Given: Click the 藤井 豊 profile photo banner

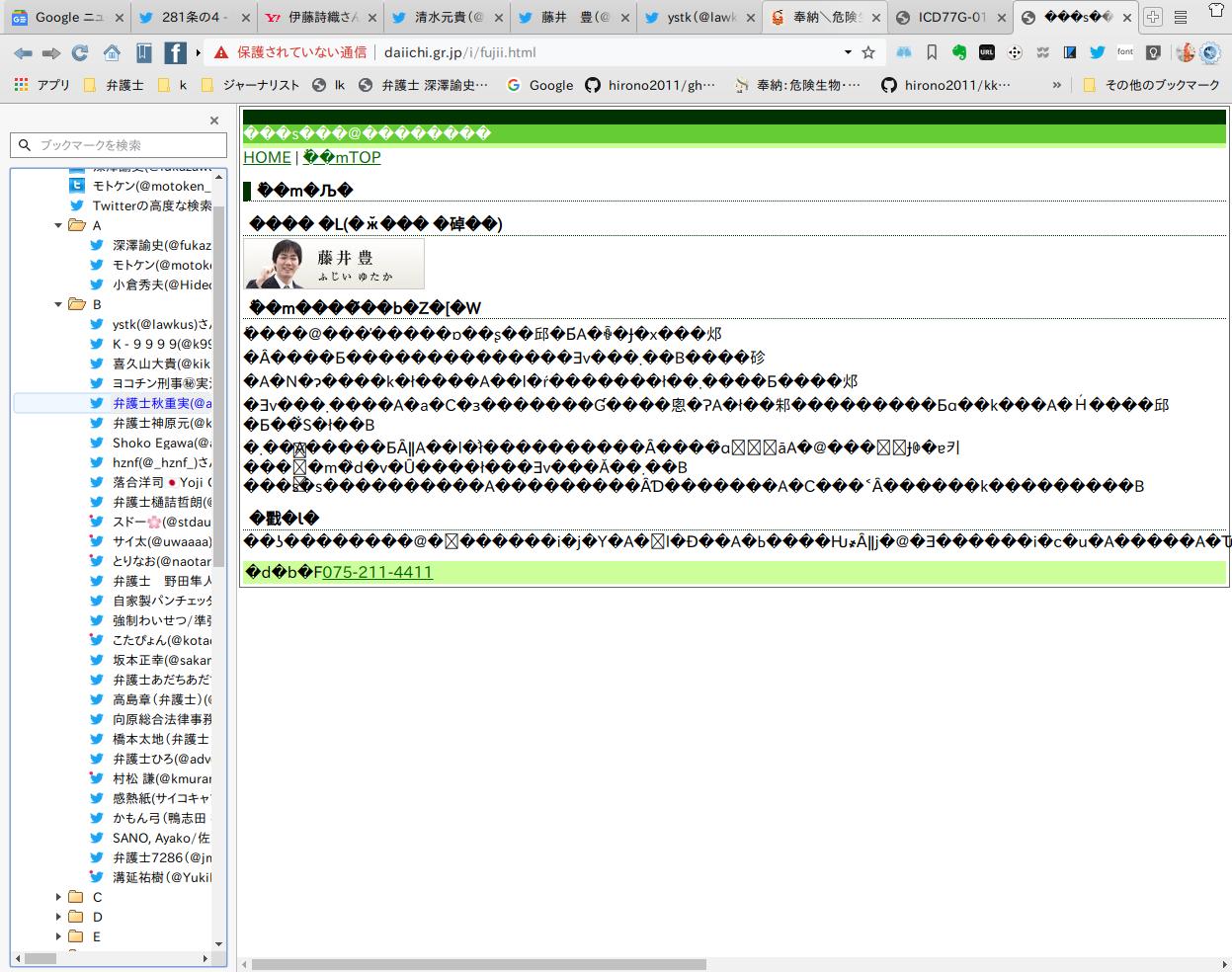Looking at the screenshot, I should point(334,264).
